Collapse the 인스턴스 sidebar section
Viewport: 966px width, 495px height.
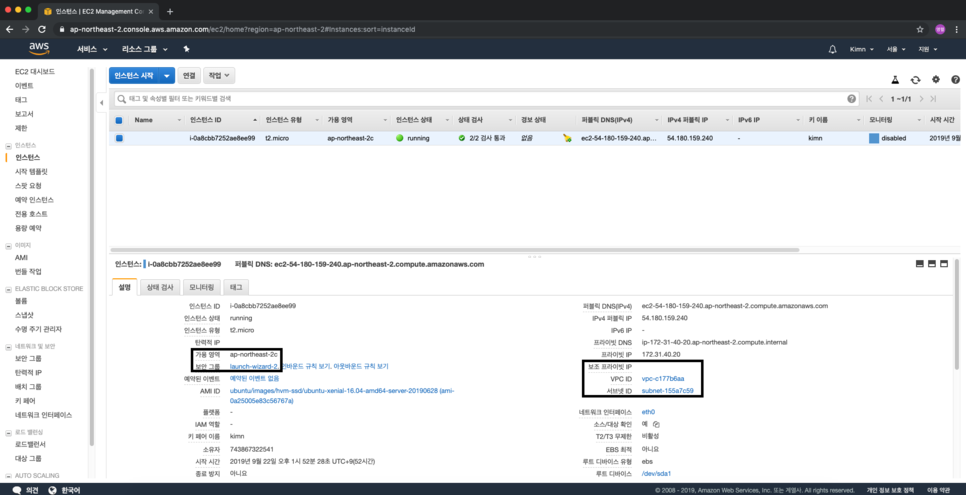9,145
